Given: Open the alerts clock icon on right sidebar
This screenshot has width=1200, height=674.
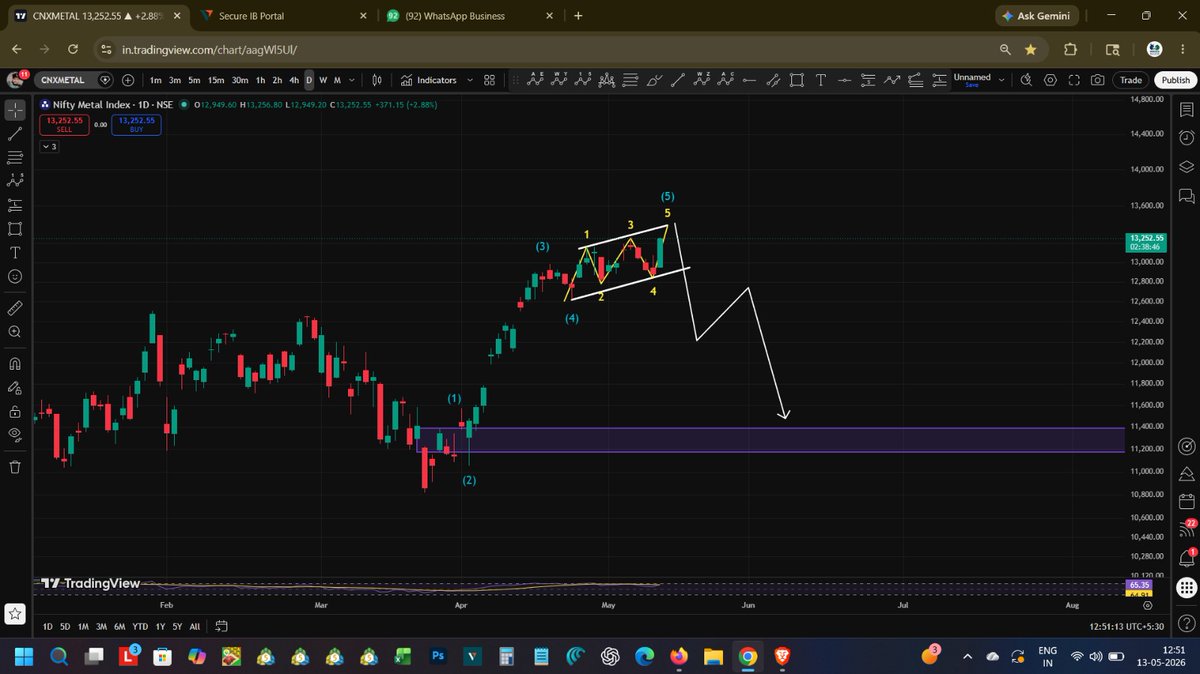Looking at the screenshot, I should 1186,137.
